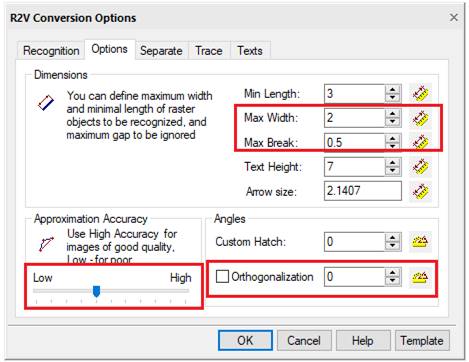
Task: Click the 'Low' accuracy label
Action: coord(43,278)
